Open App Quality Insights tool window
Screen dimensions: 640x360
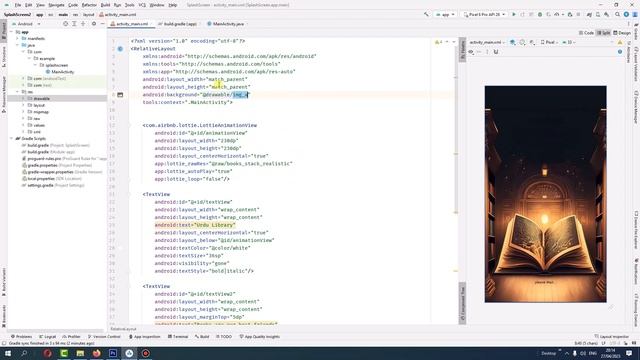coord(260,337)
